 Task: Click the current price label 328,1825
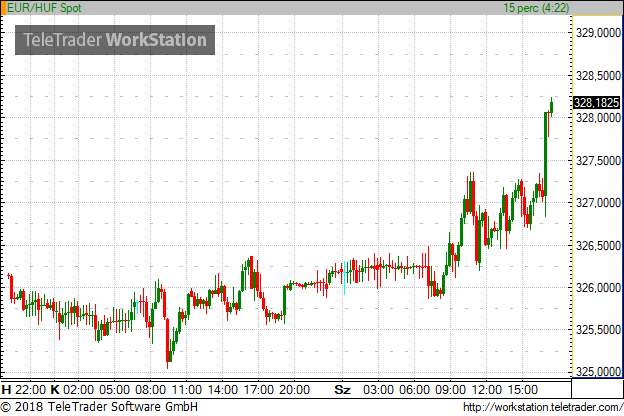pyautogui.click(x=596, y=103)
